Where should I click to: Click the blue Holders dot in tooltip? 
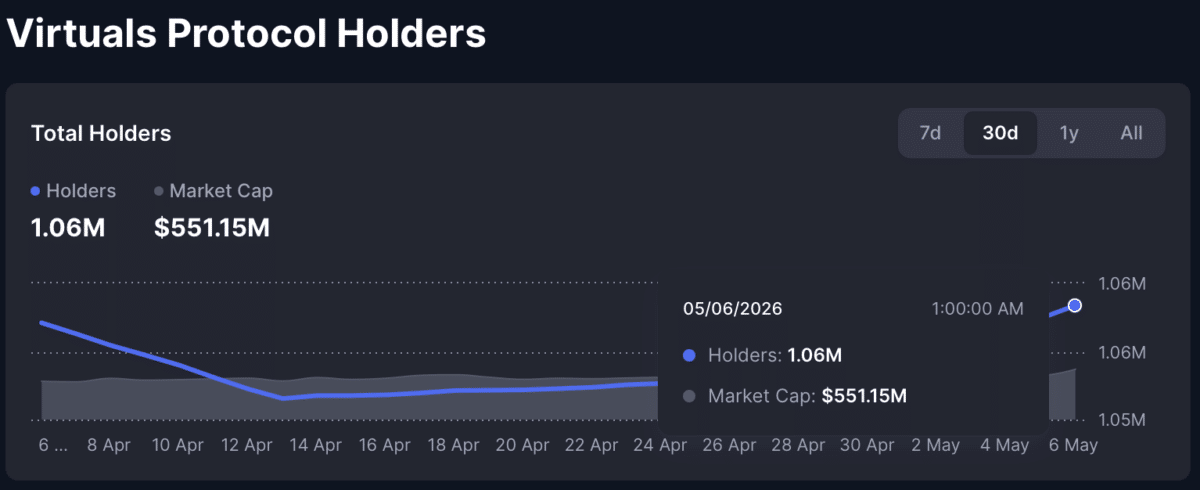click(x=688, y=355)
